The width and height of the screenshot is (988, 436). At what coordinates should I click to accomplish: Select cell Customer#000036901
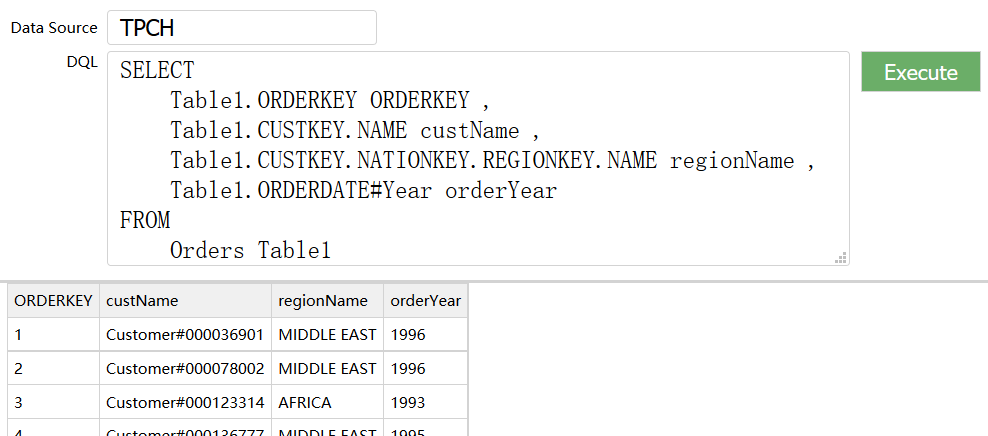[185, 334]
